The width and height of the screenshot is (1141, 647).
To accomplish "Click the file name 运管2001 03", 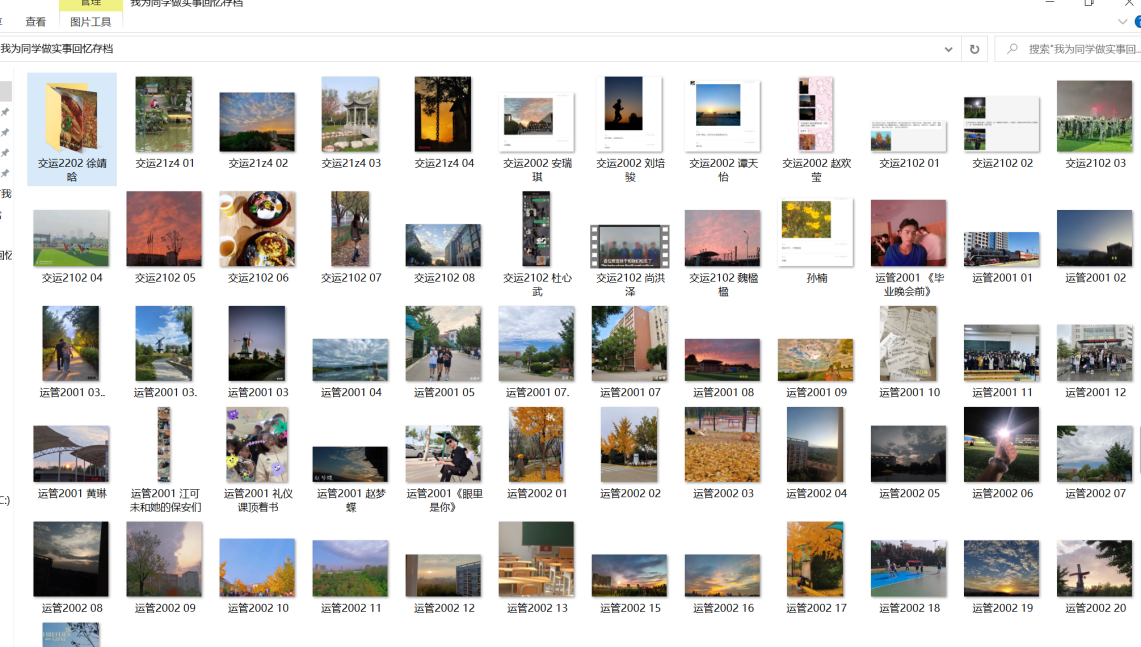I will pos(258,392).
